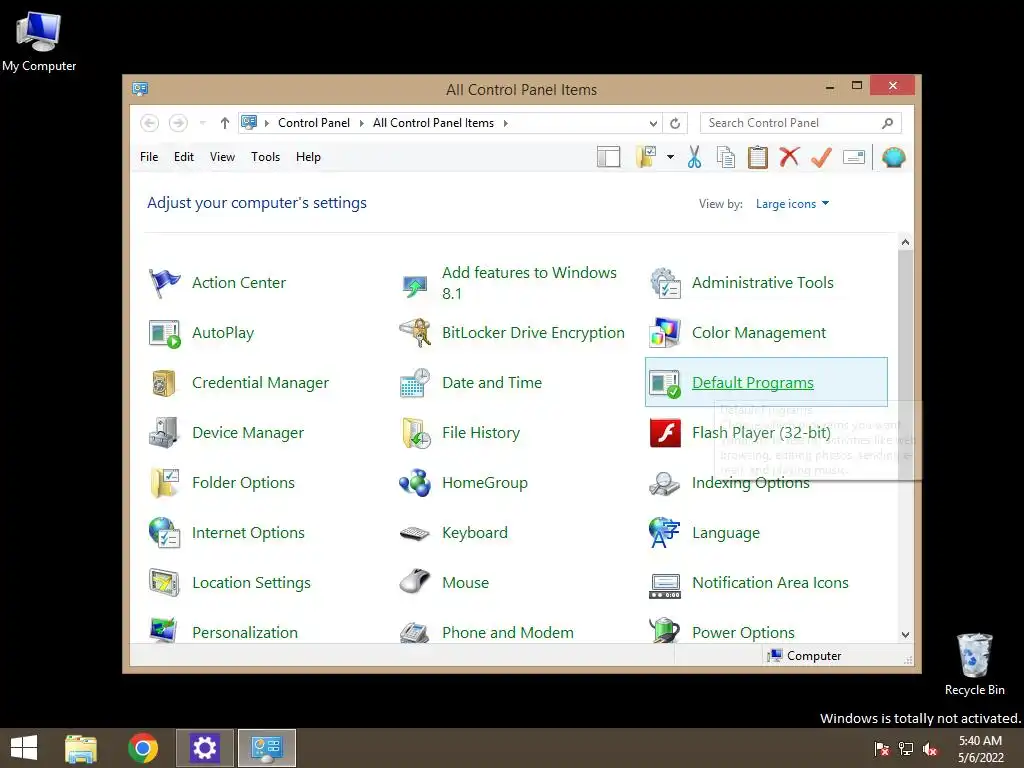Click the Forward navigation button

coord(178,123)
